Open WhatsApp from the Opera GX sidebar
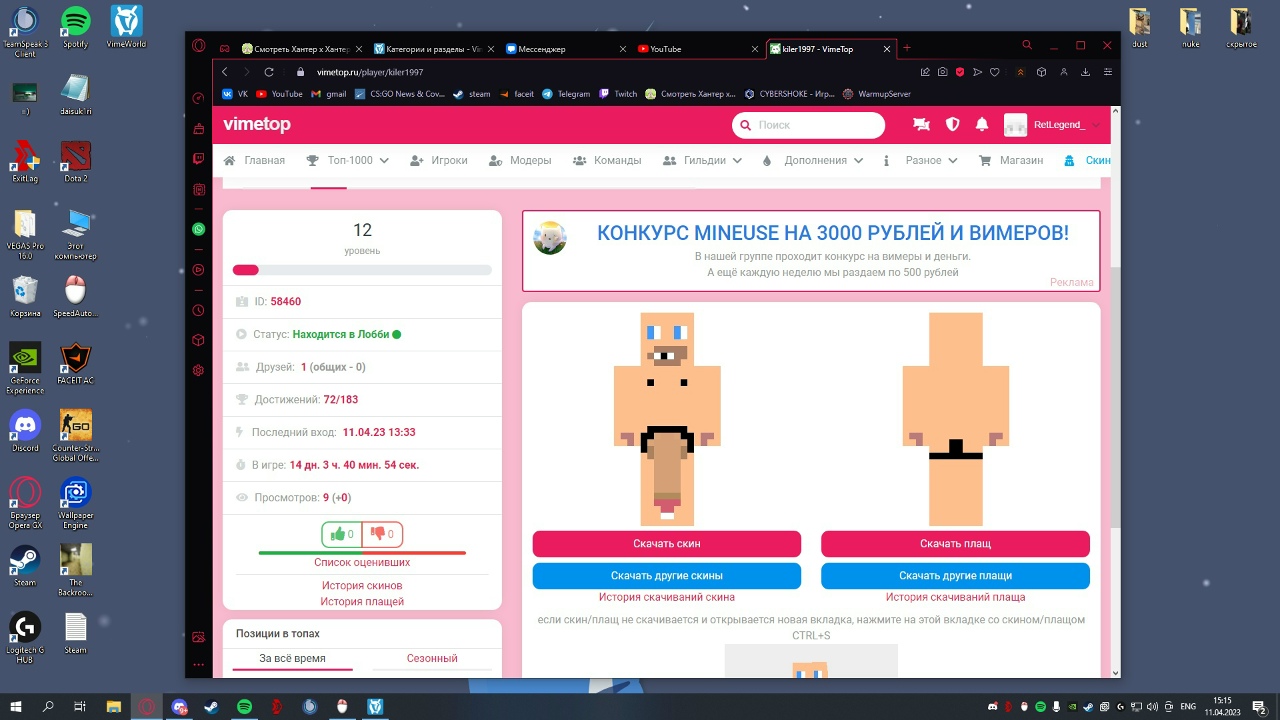Viewport: 1280px width, 720px height. pos(199,229)
